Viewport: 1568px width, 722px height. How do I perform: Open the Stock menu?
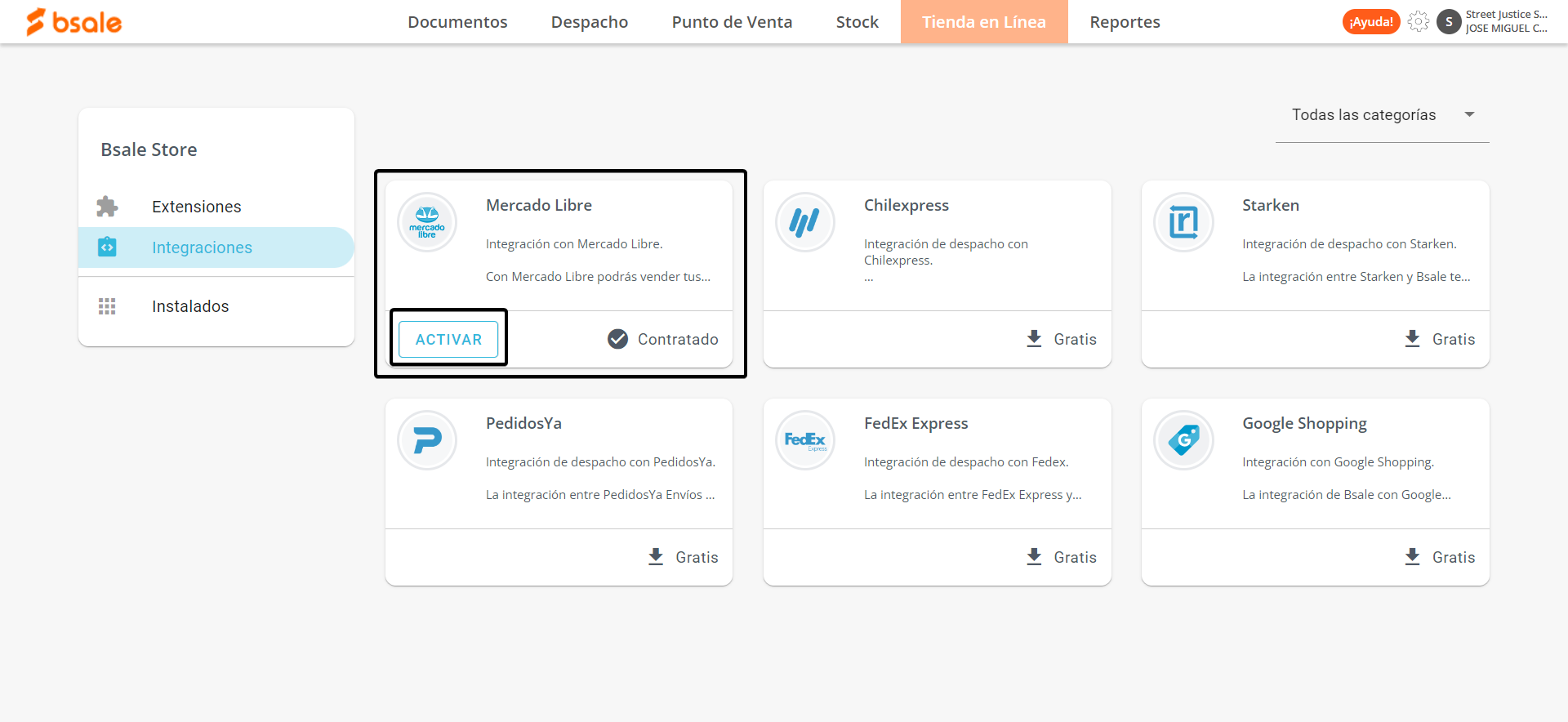[x=857, y=22]
